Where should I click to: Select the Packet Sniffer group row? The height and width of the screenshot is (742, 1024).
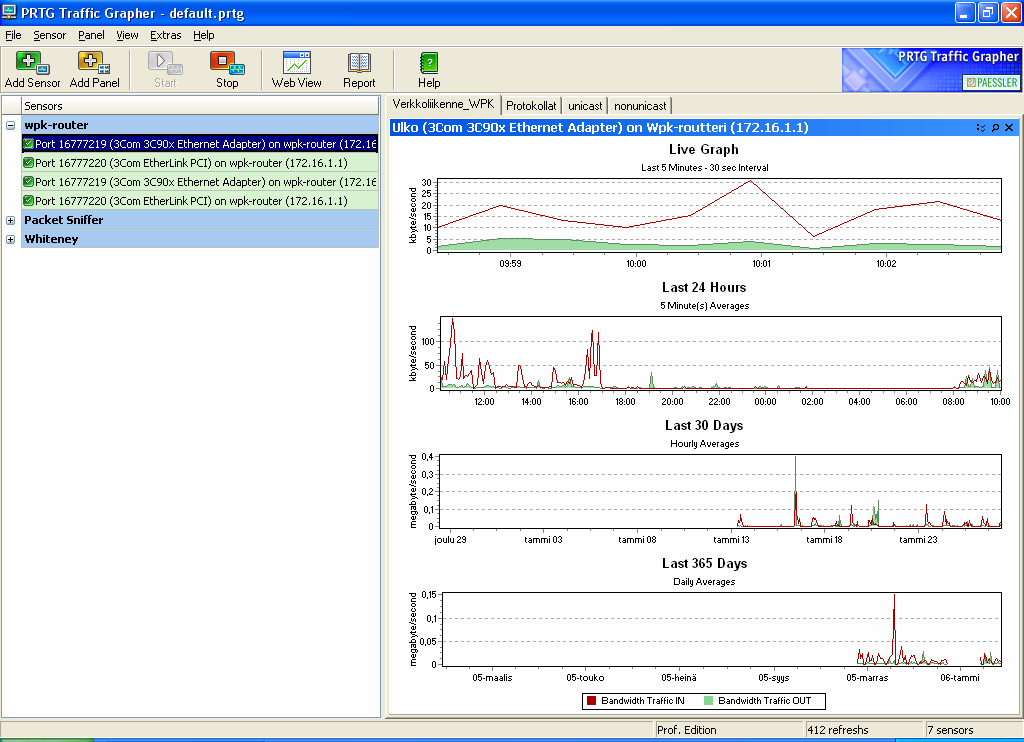click(x=200, y=220)
